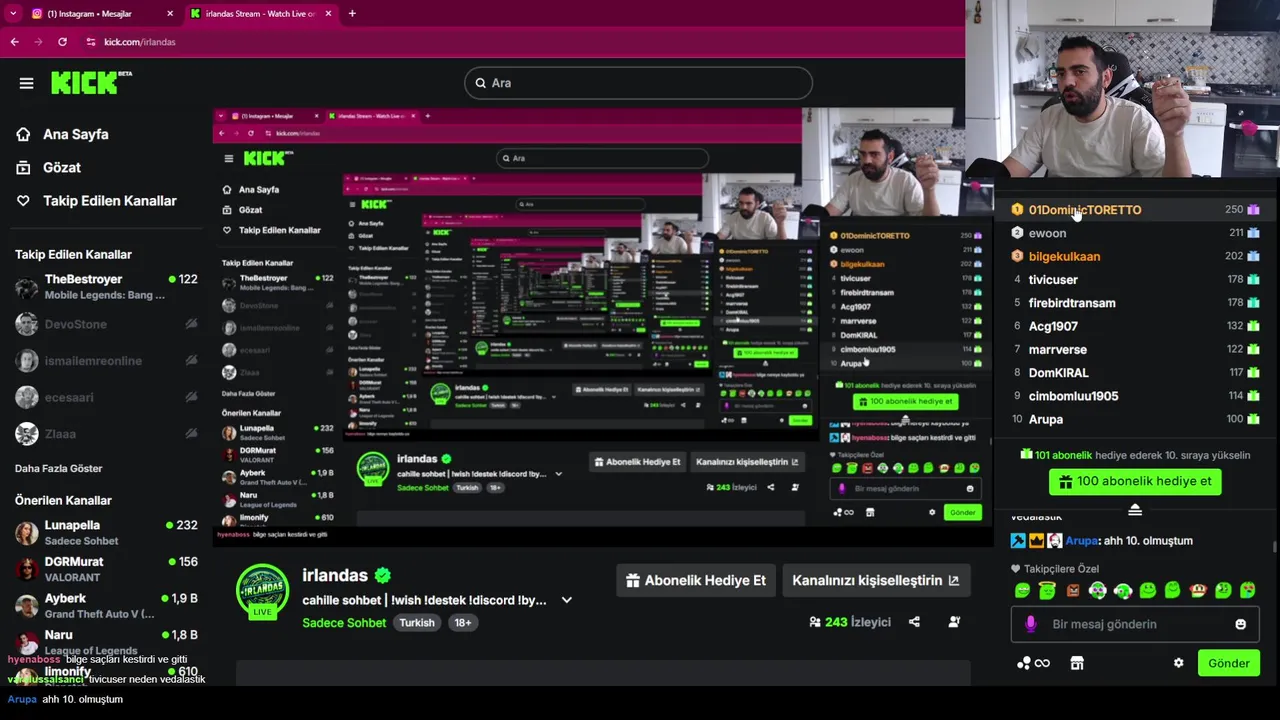Open the emoji picker smiley
Screen dimensions: 1280x720
(x=1241, y=624)
